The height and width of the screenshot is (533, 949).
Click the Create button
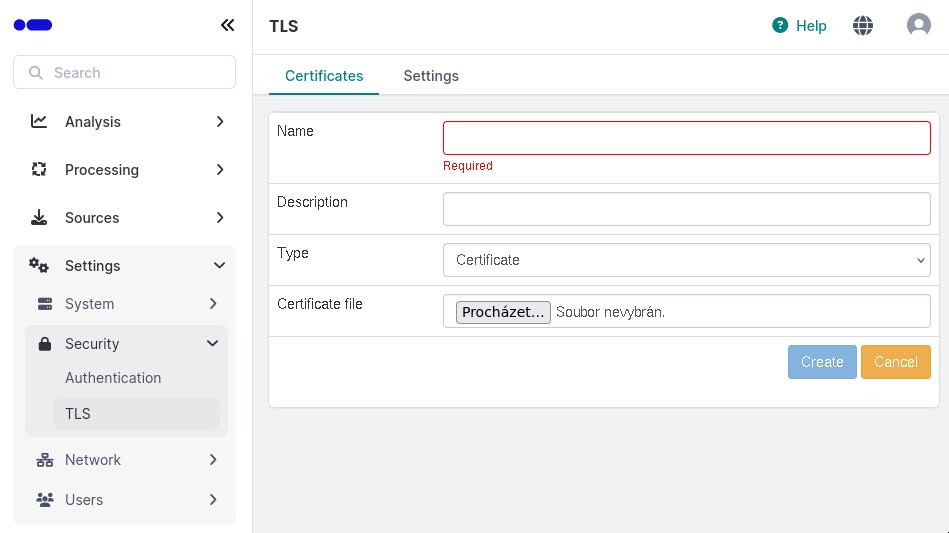point(822,362)
